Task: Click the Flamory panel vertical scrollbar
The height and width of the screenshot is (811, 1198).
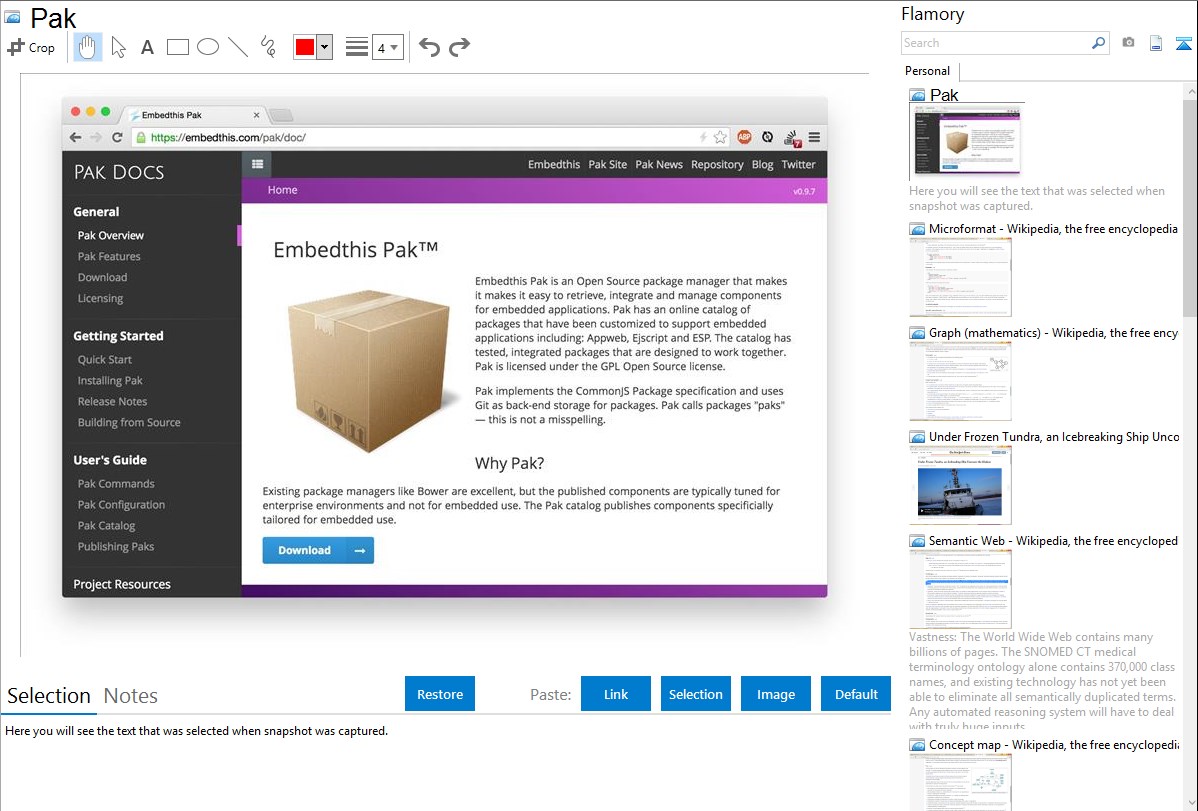Action: 1190,206
